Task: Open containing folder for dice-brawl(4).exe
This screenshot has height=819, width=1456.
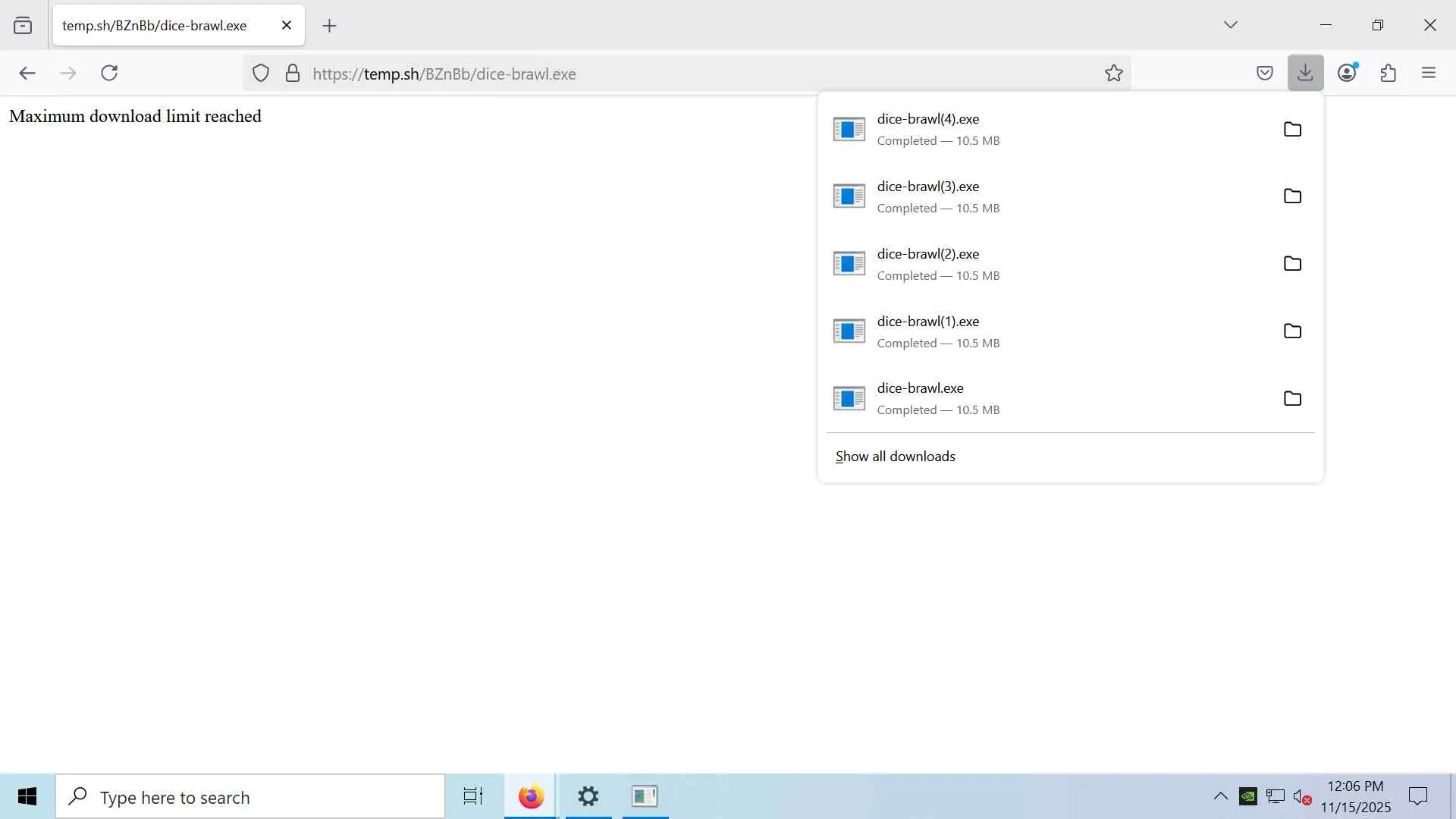Action: coord(1292,129)
